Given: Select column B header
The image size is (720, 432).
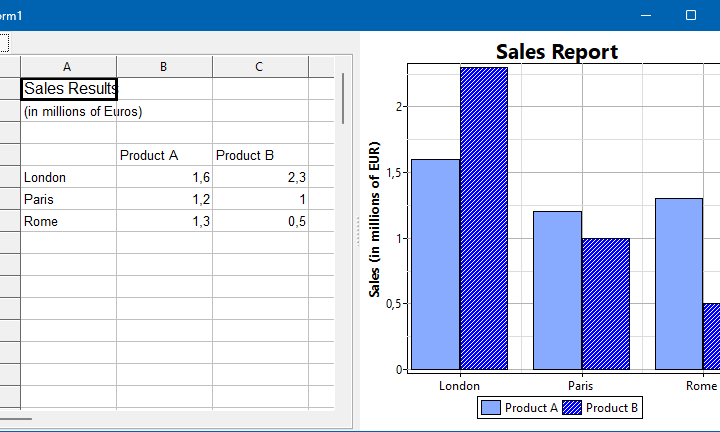Looking at the screenshot, I should tap(164, 67).
